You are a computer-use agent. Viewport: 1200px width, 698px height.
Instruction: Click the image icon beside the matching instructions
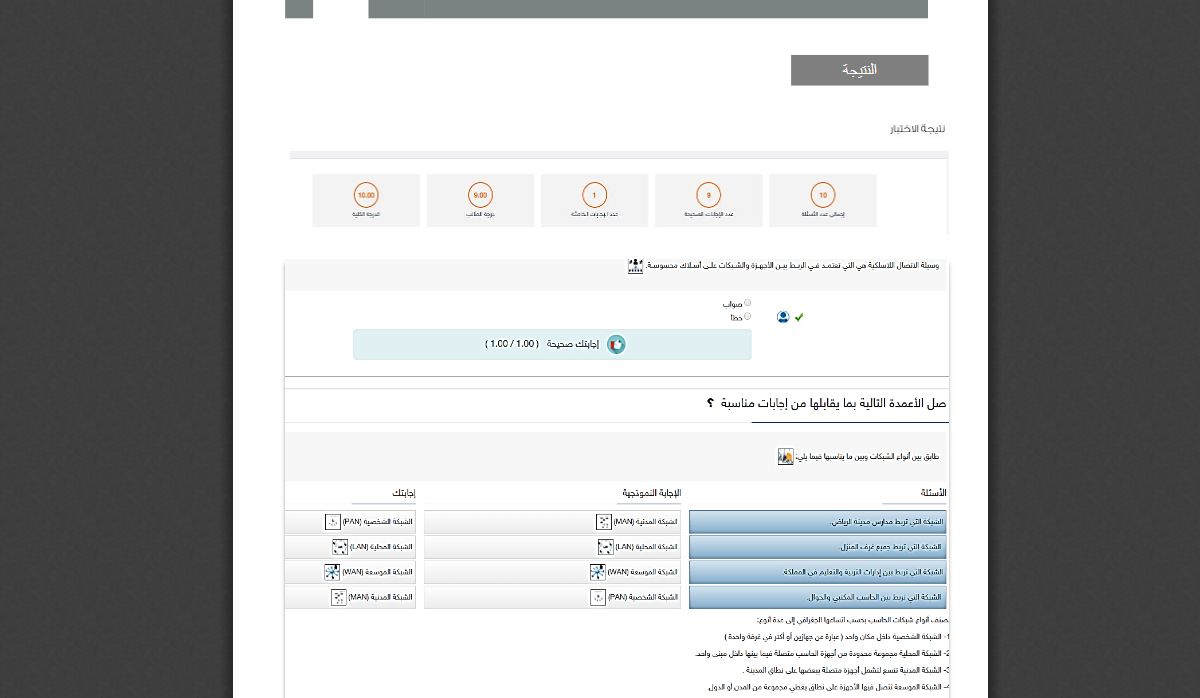point(786,456)
